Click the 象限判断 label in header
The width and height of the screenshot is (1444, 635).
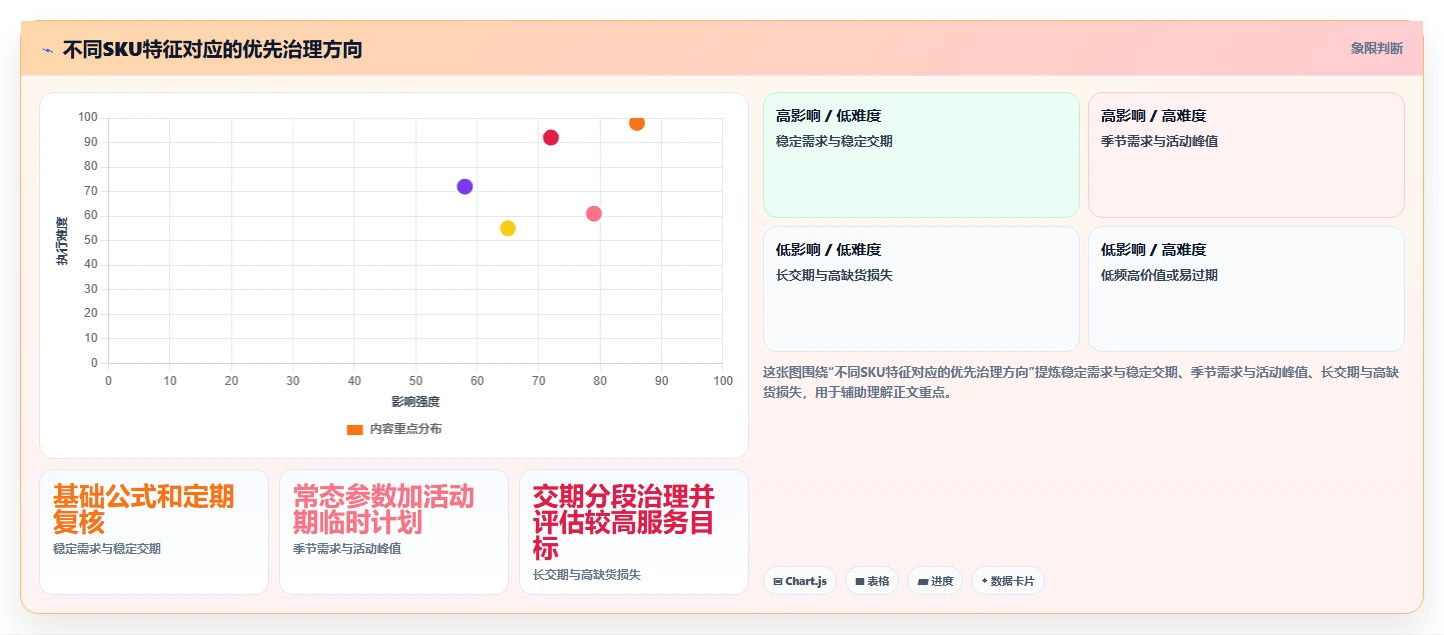coord(1376,48)
